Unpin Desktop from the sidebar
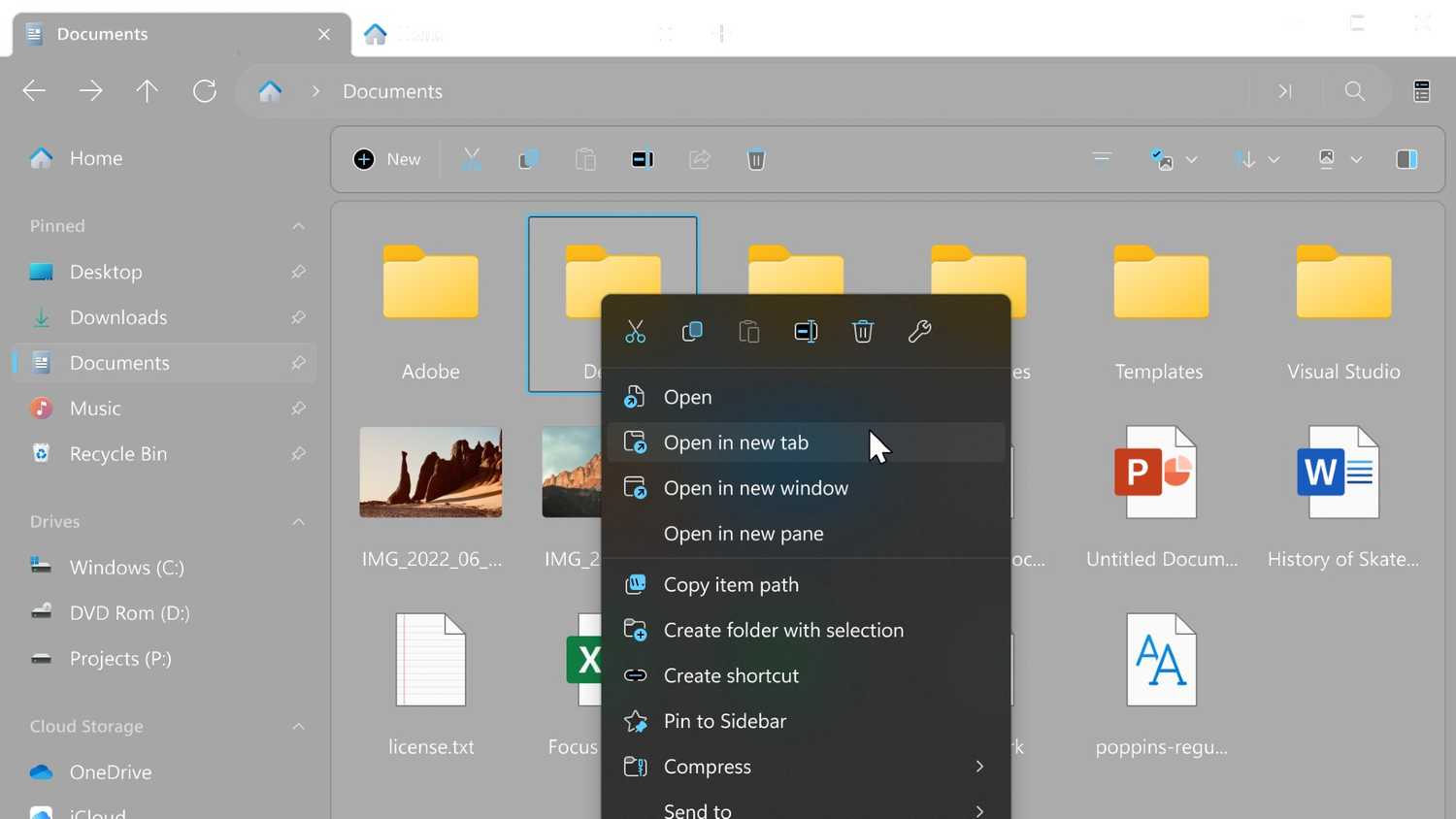This screenshot has width=1456, height=819. (298, 273)
